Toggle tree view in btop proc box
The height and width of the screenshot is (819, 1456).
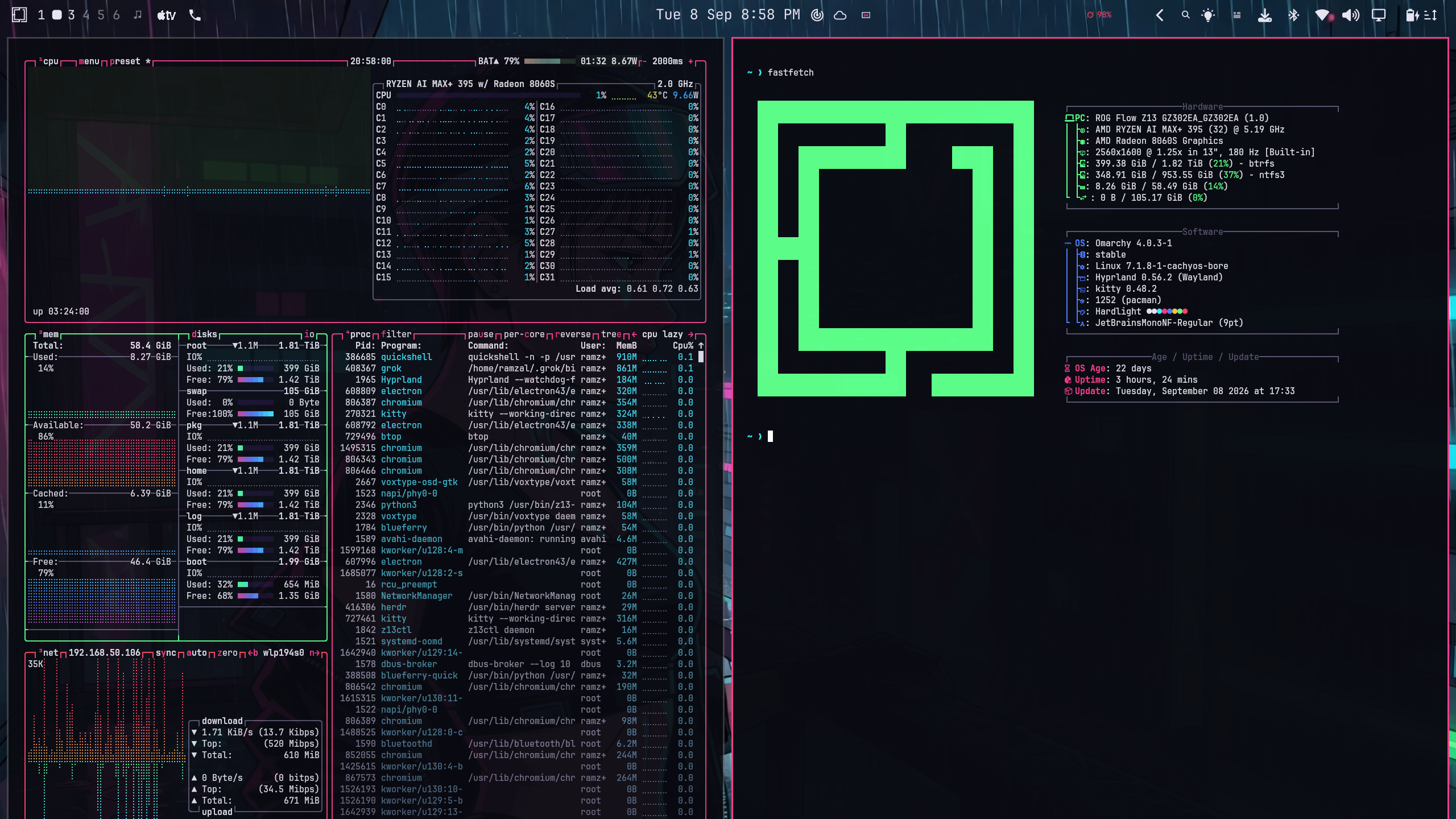click(611, 334)
